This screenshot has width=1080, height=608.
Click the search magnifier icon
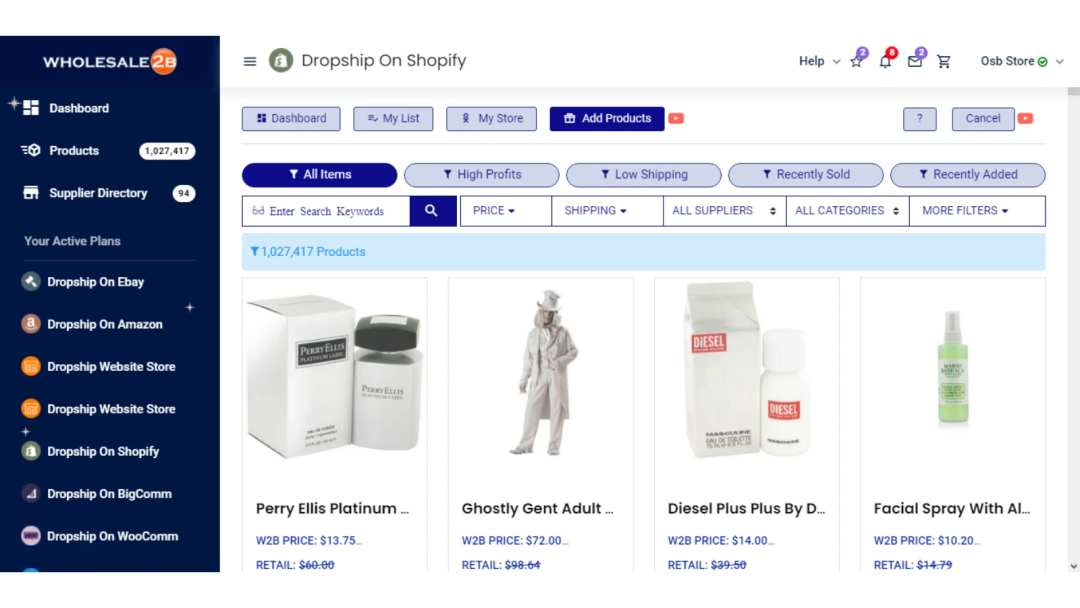(432, 211)
